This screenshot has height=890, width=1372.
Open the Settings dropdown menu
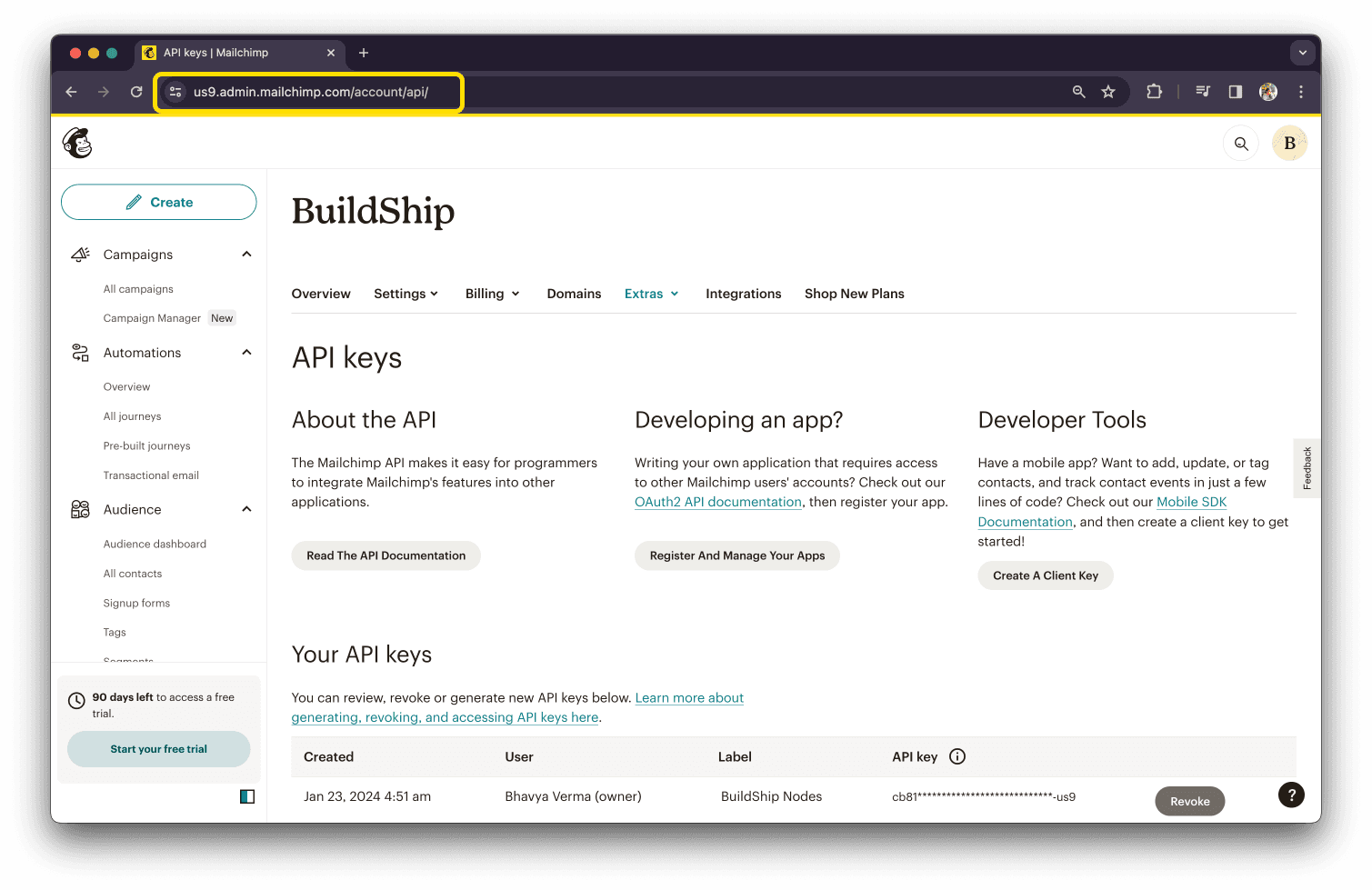coord(406,294)
